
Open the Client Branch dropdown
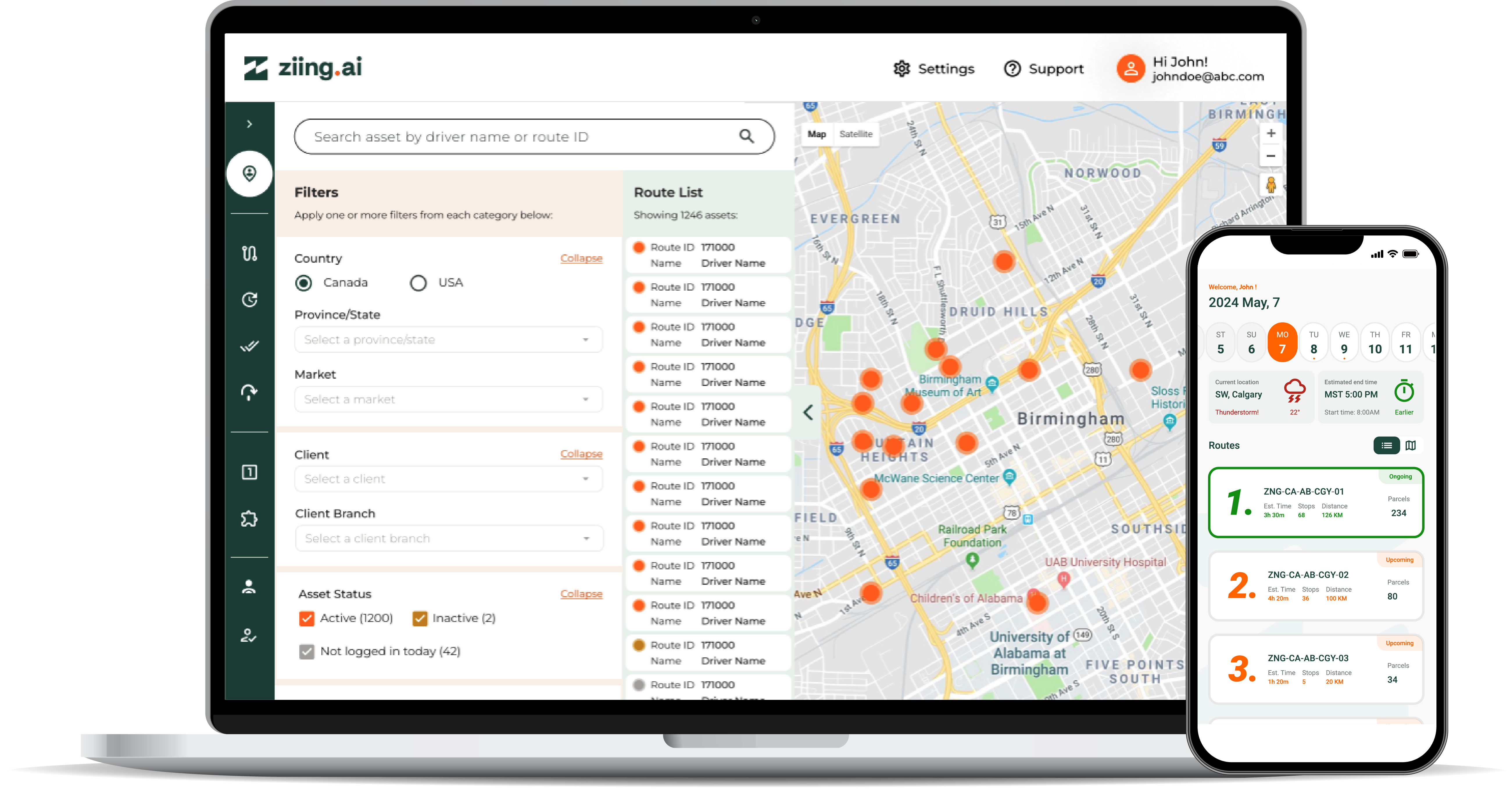click(x=449, y=538)
